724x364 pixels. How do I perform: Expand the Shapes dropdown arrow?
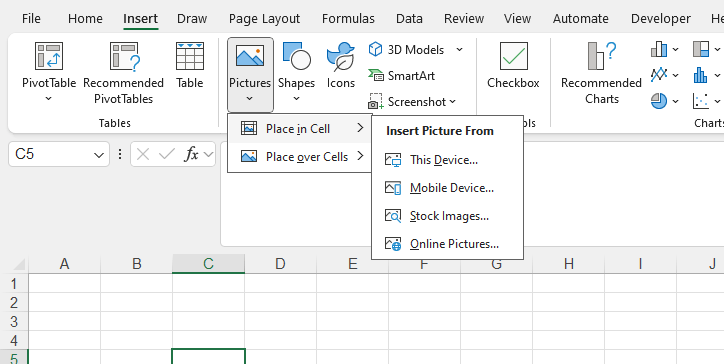click(x=296, y=98)
